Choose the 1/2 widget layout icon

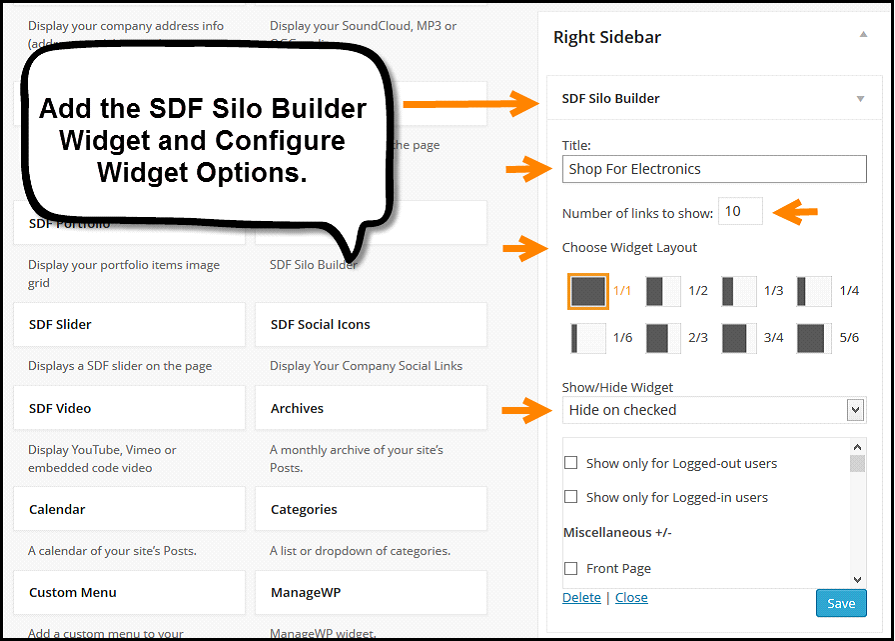coord(663,291)
